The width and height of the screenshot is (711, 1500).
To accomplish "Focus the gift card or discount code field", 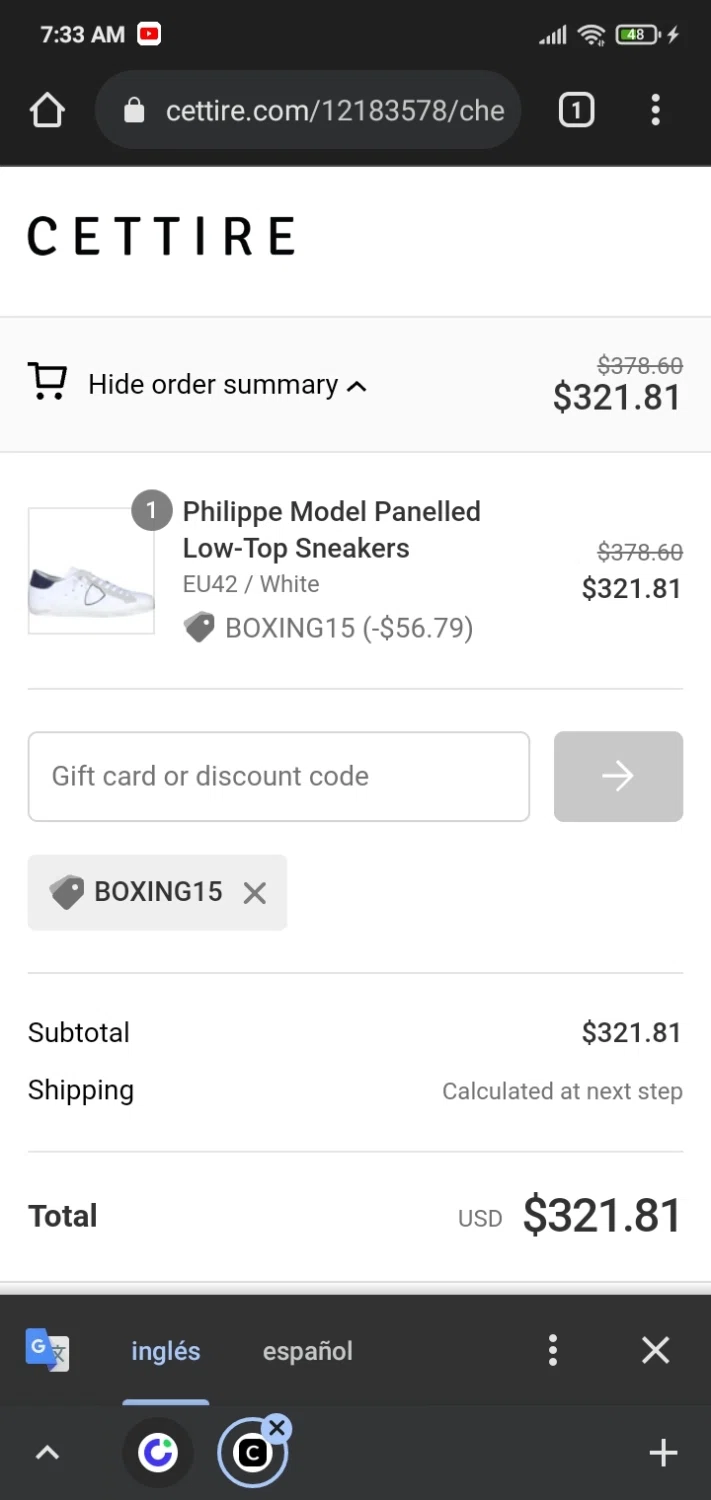I will (278, 776).
